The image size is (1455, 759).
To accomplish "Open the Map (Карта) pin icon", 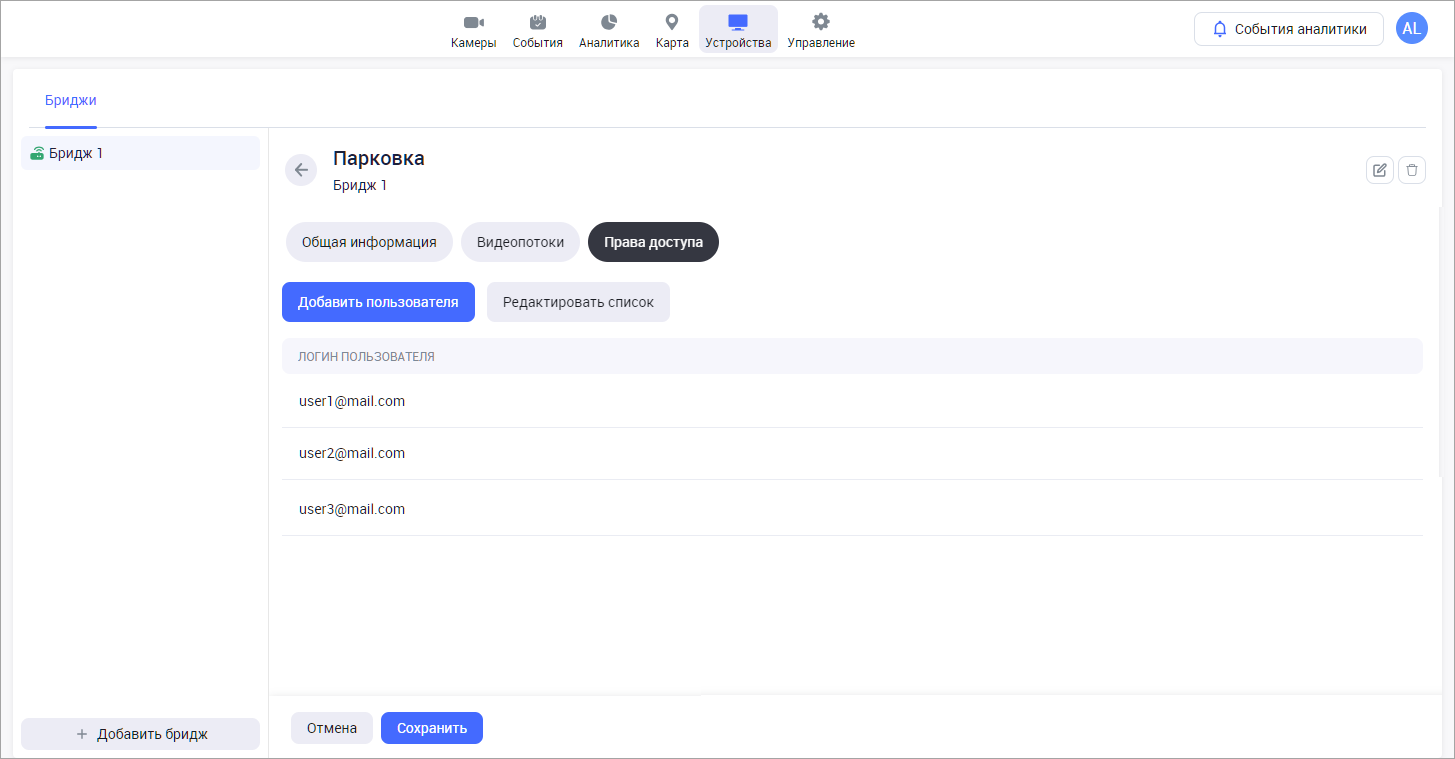I will (x=672, y=23).
